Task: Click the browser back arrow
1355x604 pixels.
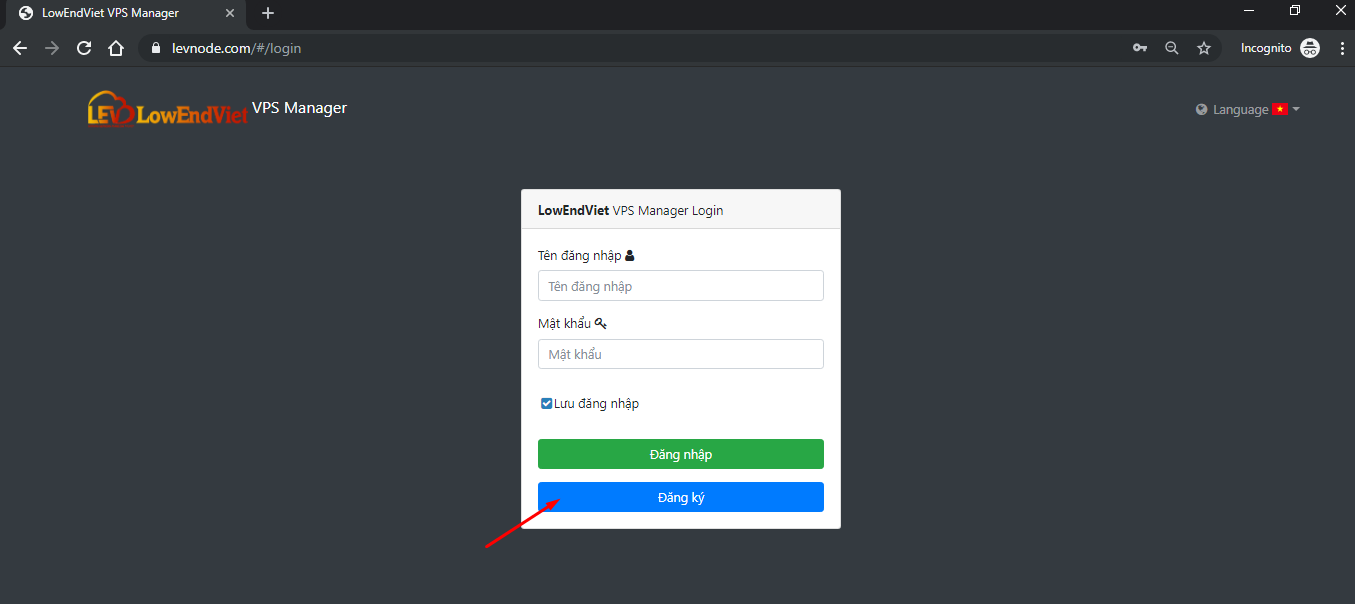Action: click(20, 48)
